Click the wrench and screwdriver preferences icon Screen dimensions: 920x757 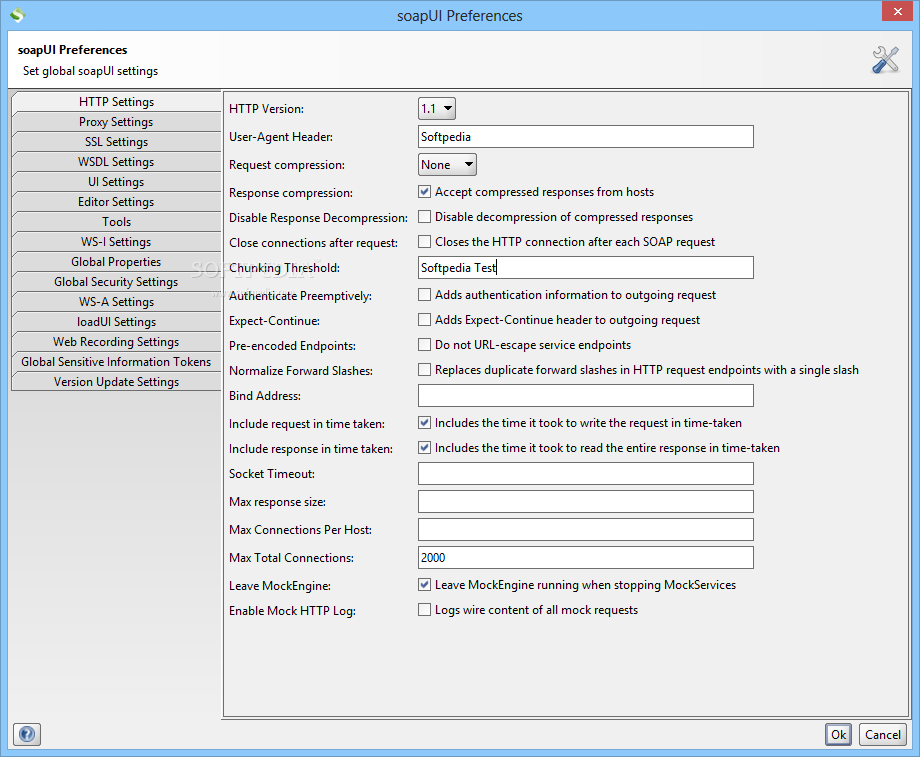(x=885, y=60)
